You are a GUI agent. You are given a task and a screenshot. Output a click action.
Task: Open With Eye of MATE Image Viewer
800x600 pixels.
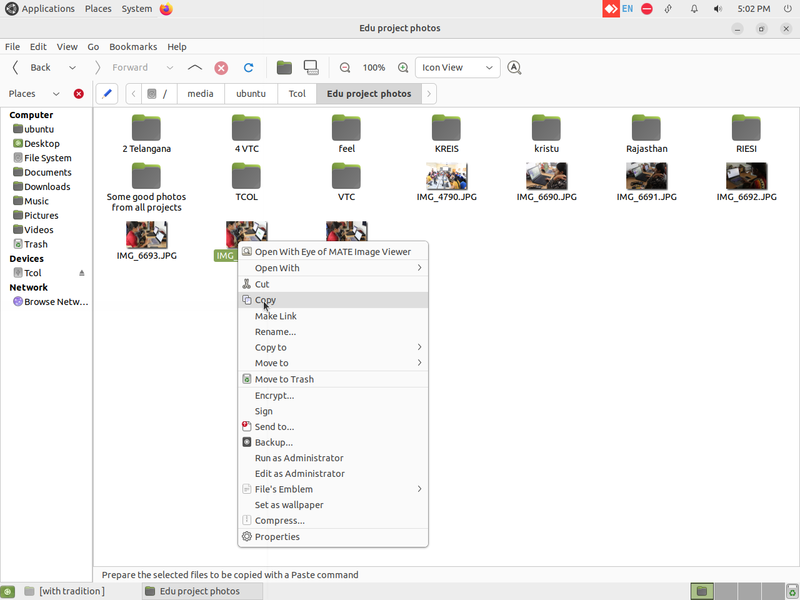tap(333, 252)
